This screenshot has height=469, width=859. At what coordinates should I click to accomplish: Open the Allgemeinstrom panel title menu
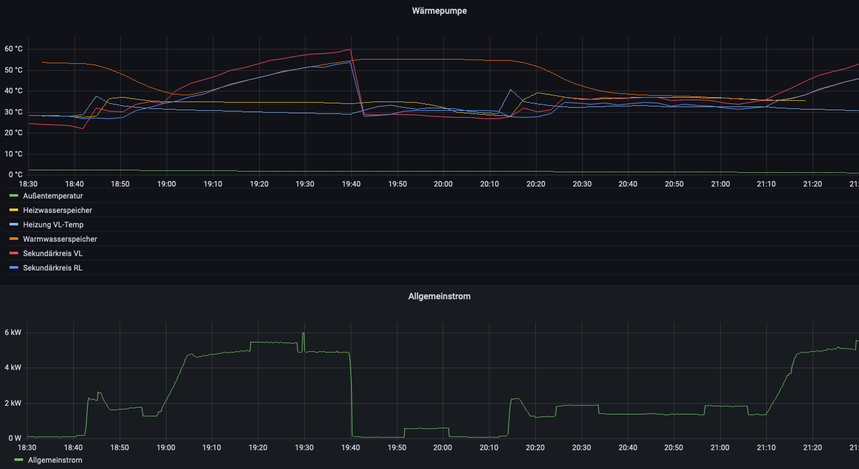coord(439,296)
